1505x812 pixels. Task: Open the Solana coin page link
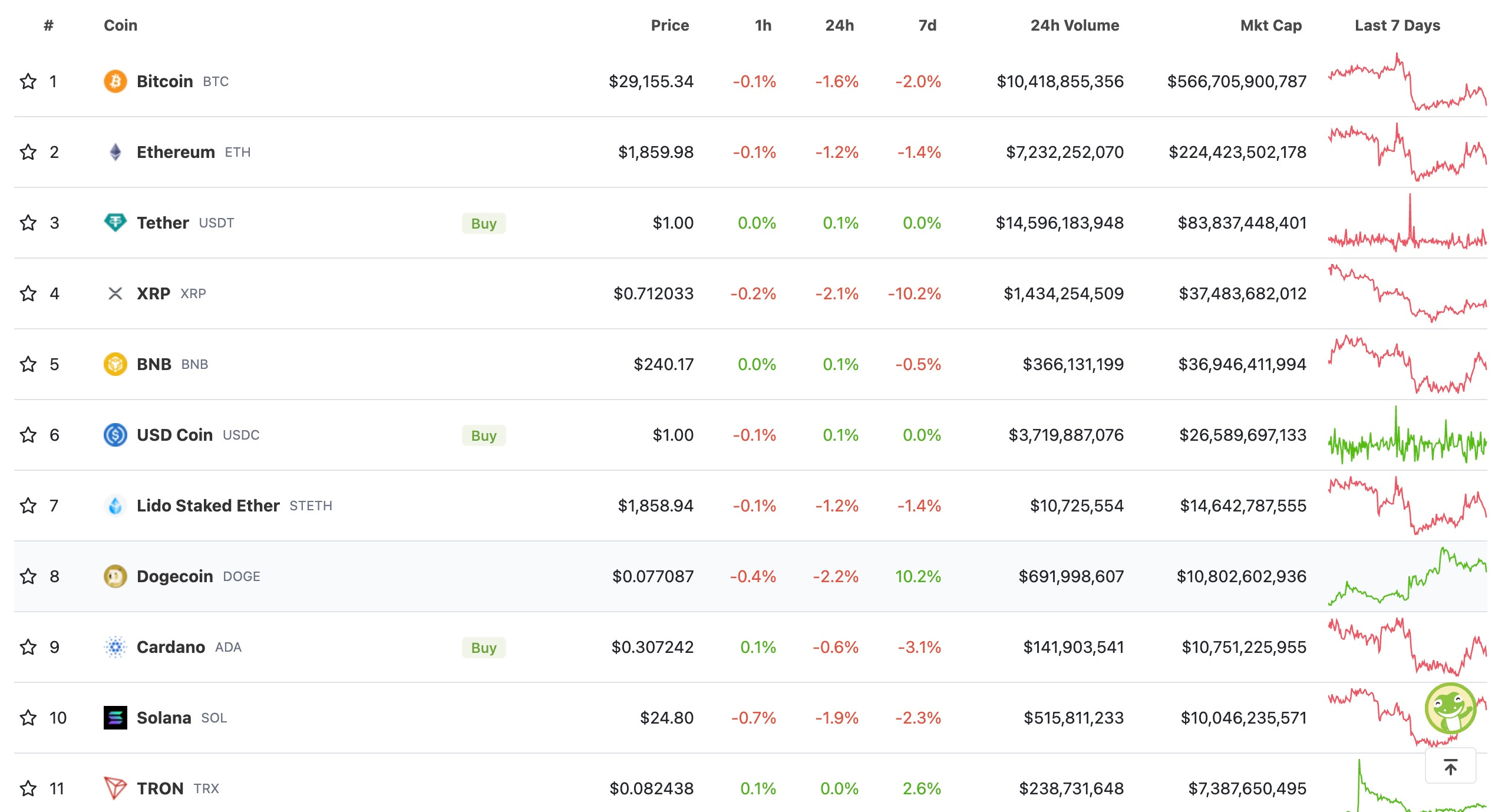pos(164,718)
